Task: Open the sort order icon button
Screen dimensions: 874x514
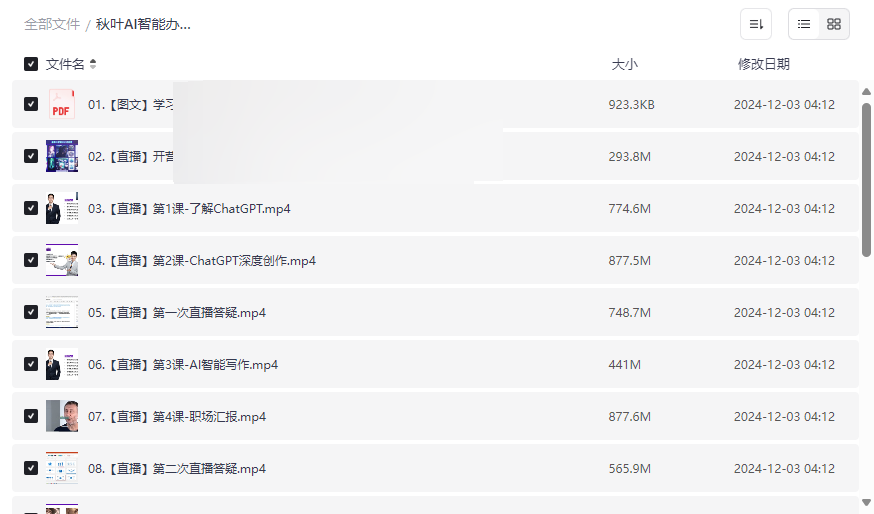Action: (x=756, y=24)
